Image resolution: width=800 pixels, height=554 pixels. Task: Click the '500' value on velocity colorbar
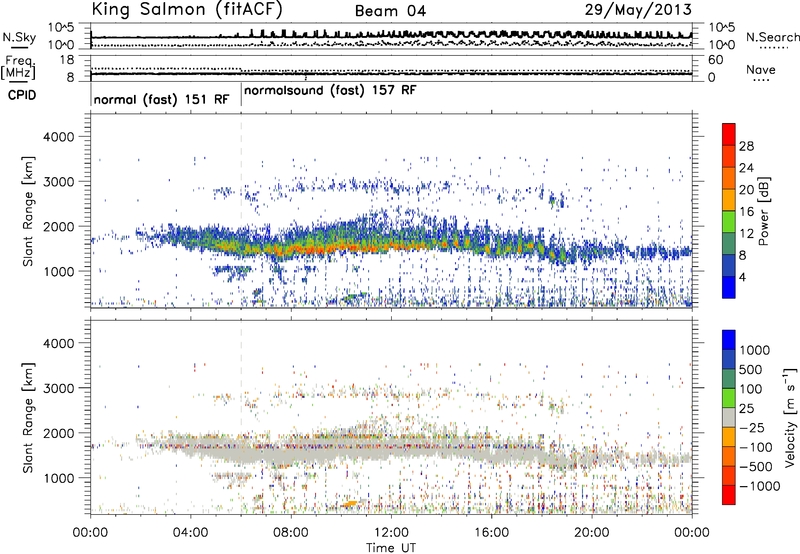point(751,369)
